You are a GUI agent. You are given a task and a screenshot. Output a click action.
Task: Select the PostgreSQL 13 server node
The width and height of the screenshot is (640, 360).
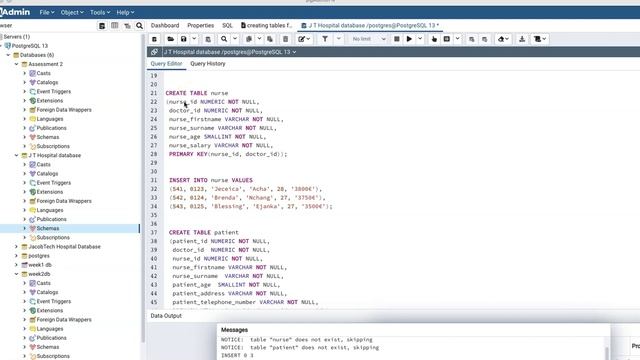(x=29, y=46)
